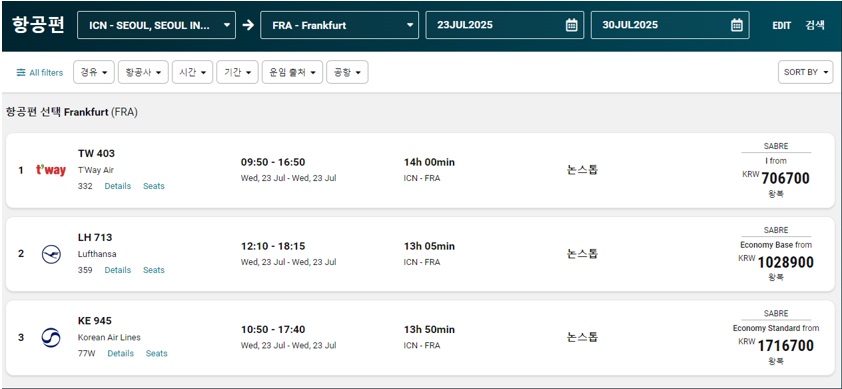The image size is (842, 389).
Task: Open the 운임 출처 filter dropdown
Action: point(292,73)
